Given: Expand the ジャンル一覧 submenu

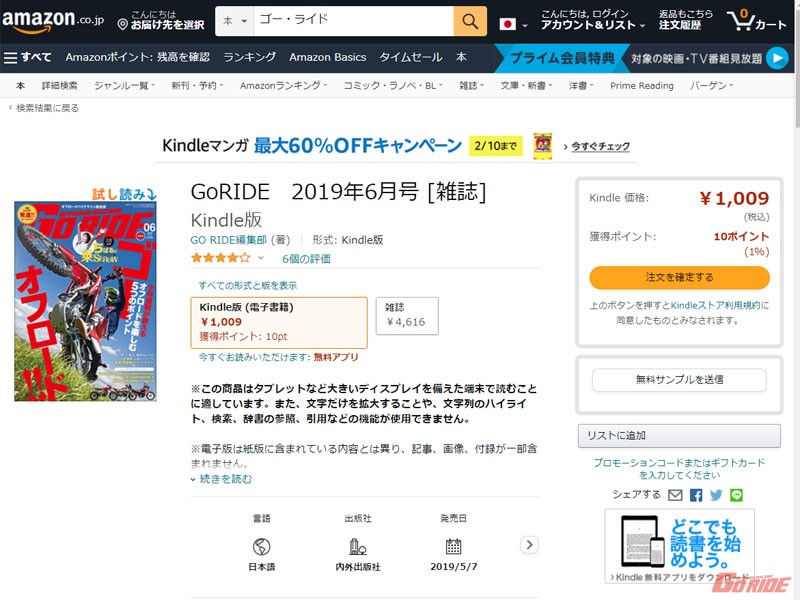Looking at the screenshot, I should point(124,86).
